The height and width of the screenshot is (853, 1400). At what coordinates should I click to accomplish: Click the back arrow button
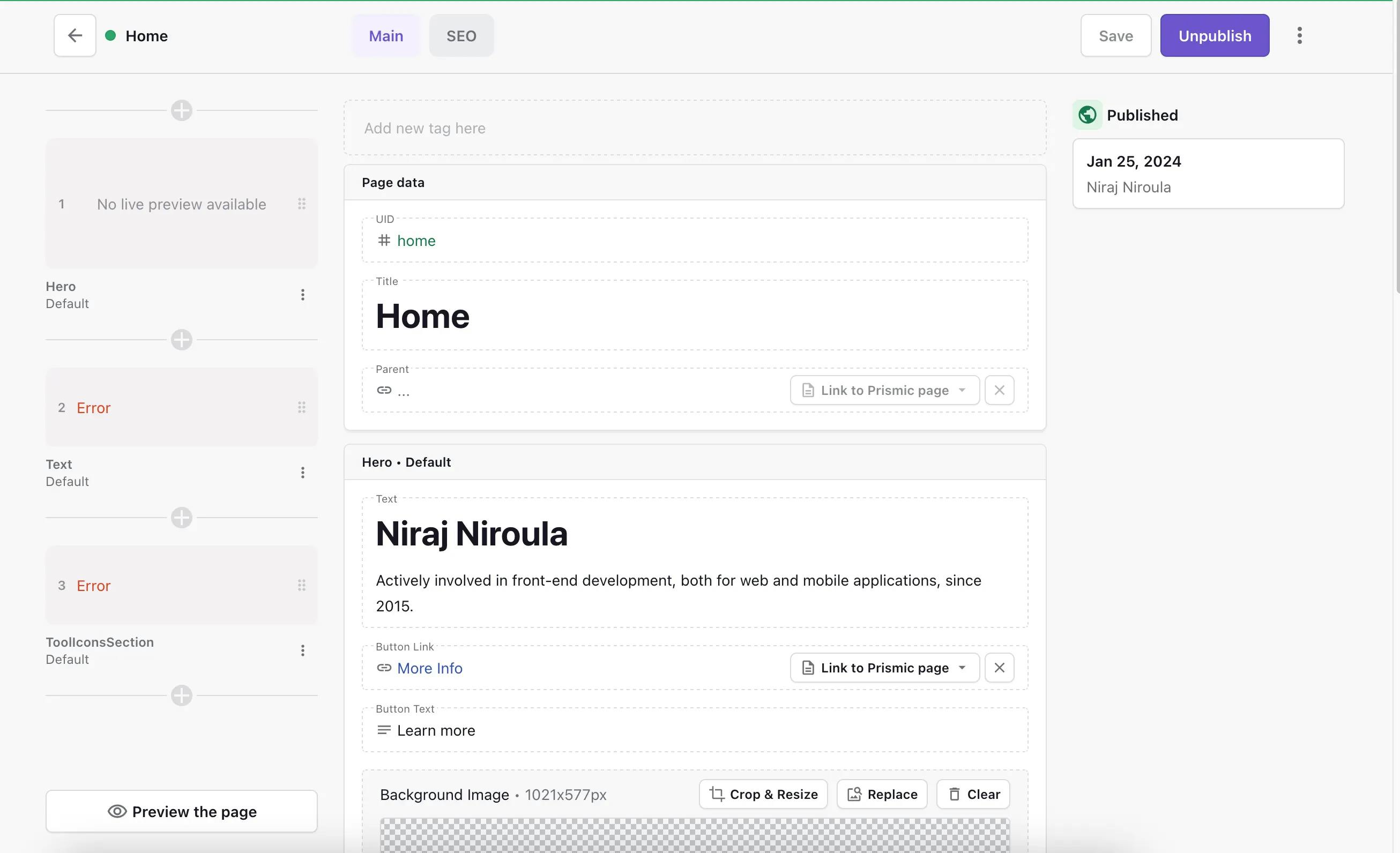coord(75,35)
